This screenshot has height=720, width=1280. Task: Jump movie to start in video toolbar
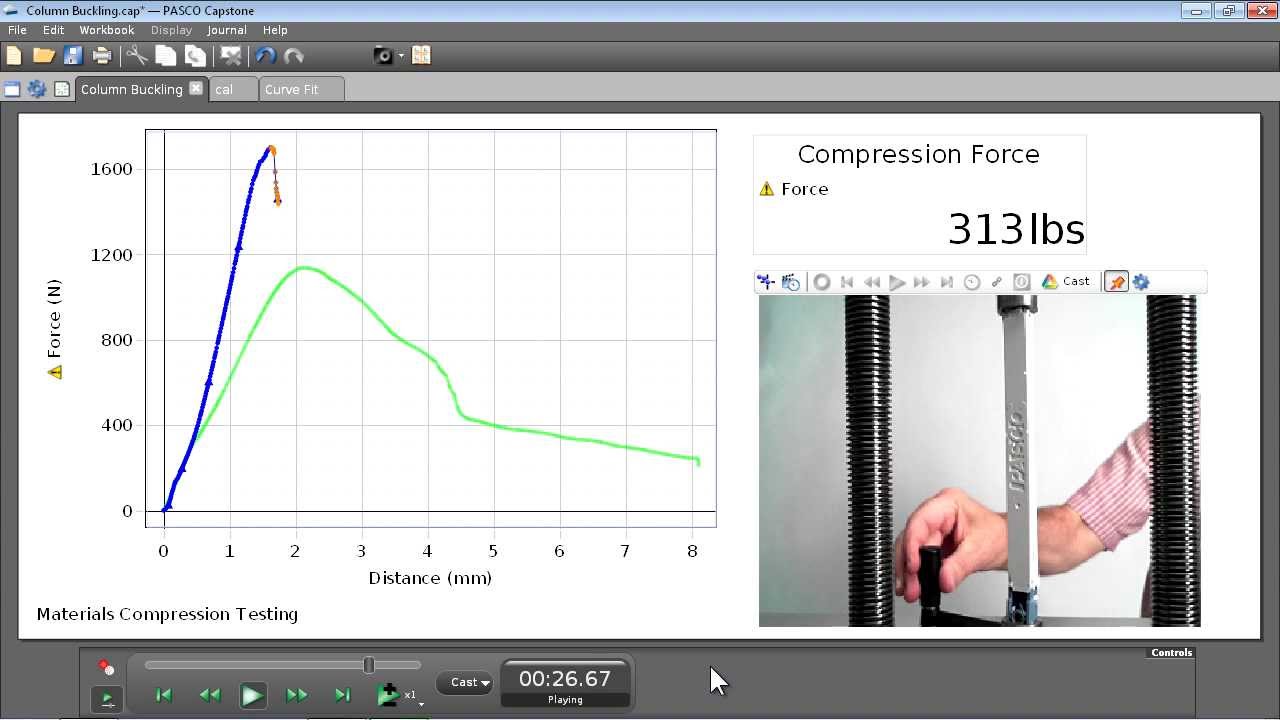tap(847, 282)
